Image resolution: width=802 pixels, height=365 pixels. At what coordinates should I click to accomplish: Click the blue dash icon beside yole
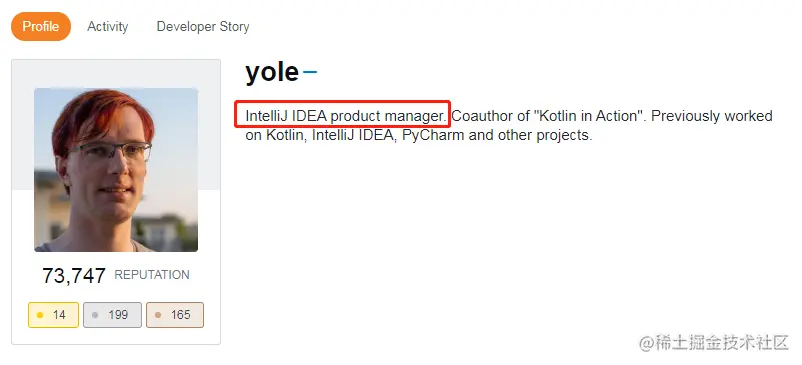pos(310,72)
